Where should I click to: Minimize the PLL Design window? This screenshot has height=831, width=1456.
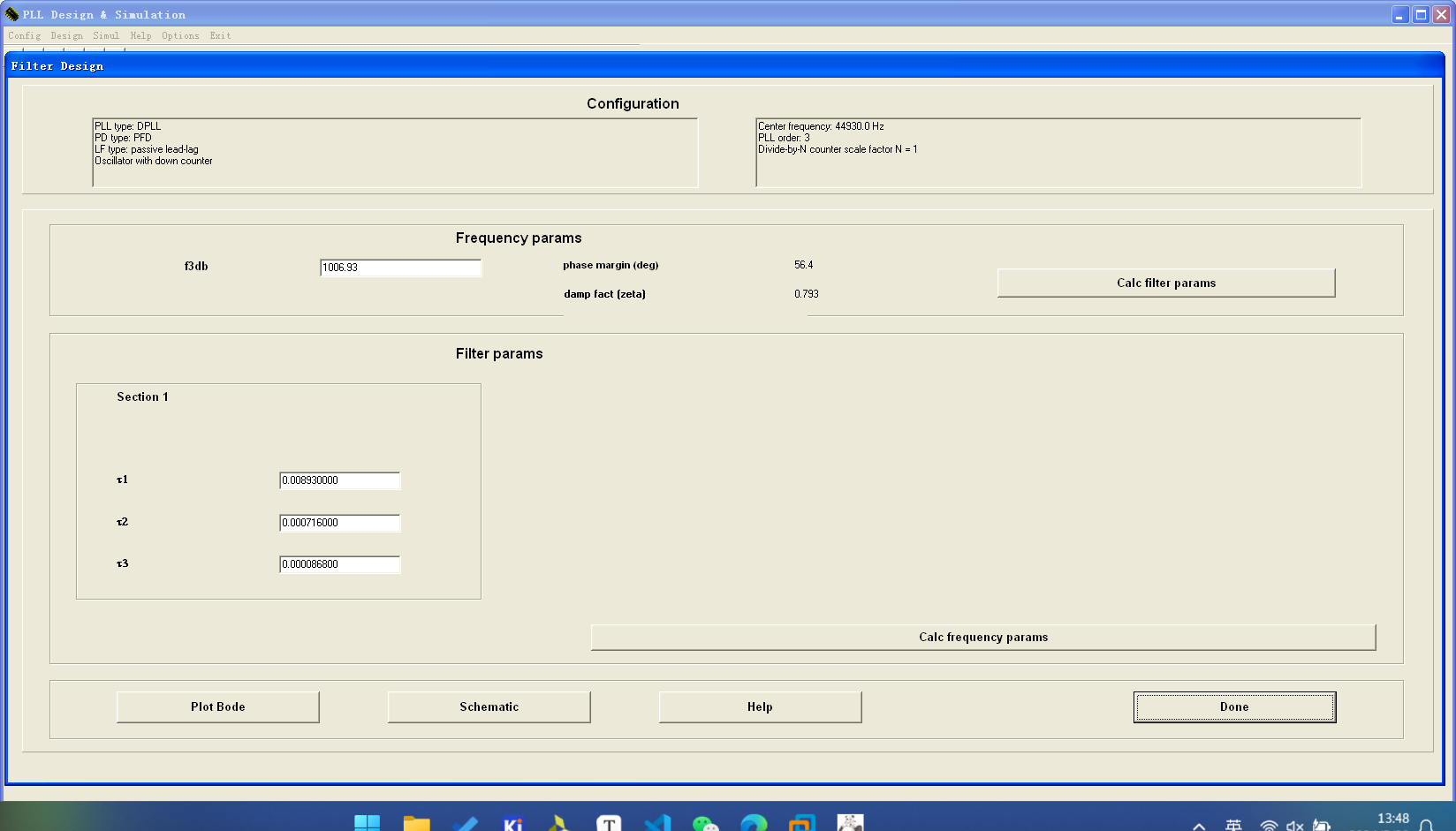pyautogui.click(x=1400, y=14)
